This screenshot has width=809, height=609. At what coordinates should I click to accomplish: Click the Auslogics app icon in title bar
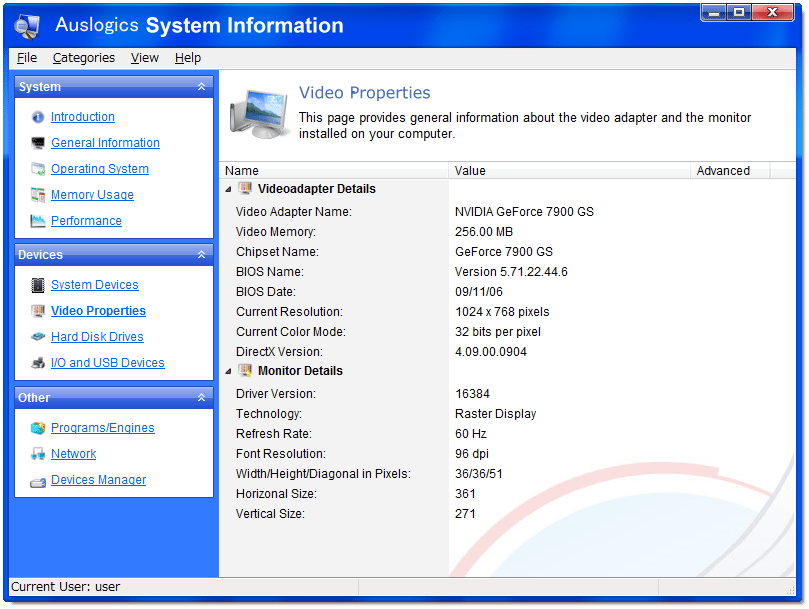pyautogui.click(x=27, y=26)
